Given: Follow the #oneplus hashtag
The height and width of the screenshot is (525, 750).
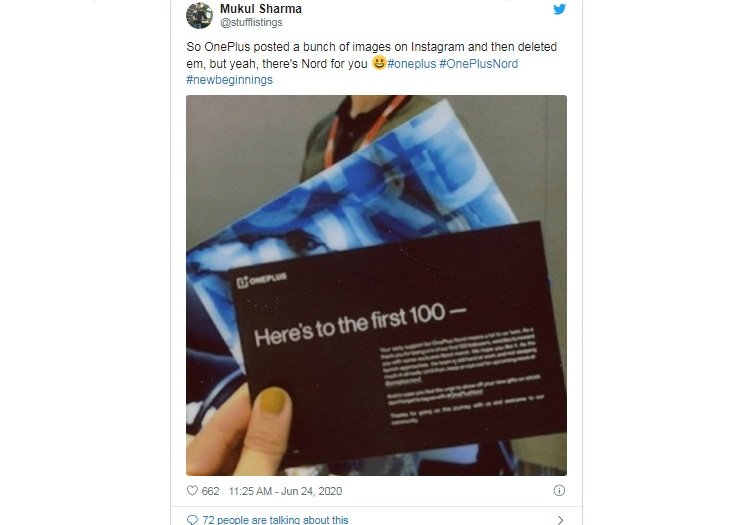Looking at the screenshot, I should click(412, 64).
